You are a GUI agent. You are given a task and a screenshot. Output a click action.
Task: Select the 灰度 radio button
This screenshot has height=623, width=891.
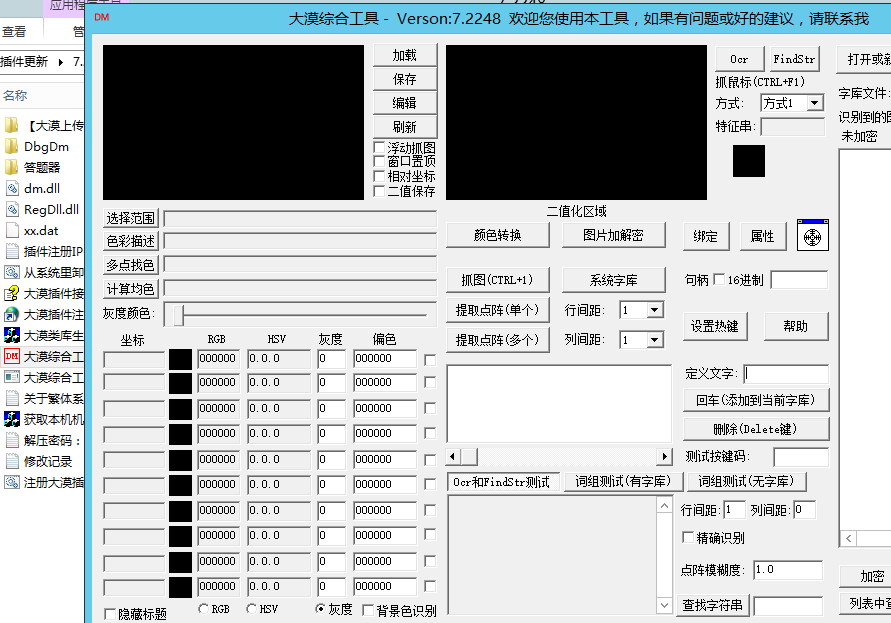pyautogui.click(x=320, y=609)
